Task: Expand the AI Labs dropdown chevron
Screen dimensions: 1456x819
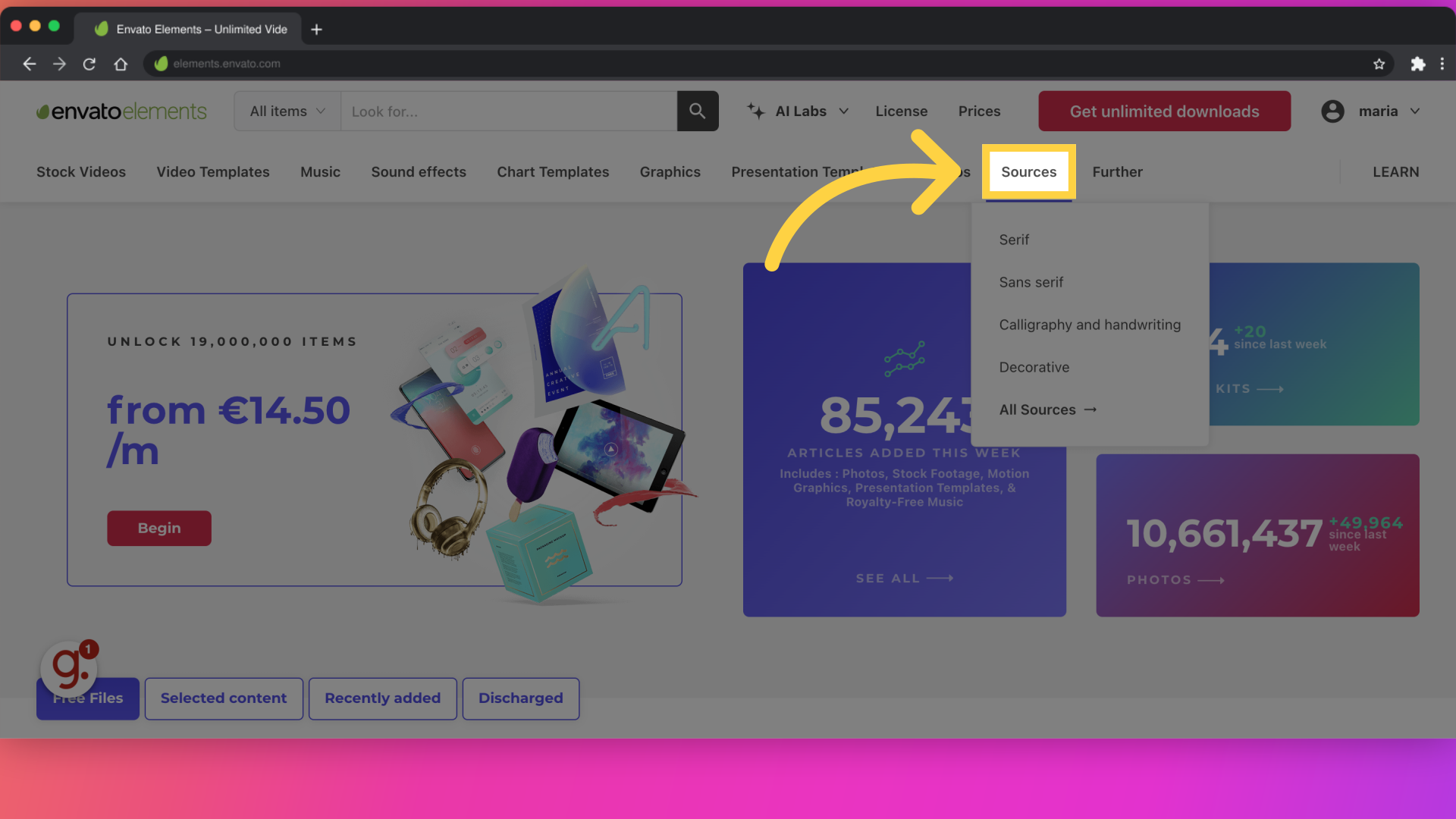Action: coord(843,111)
